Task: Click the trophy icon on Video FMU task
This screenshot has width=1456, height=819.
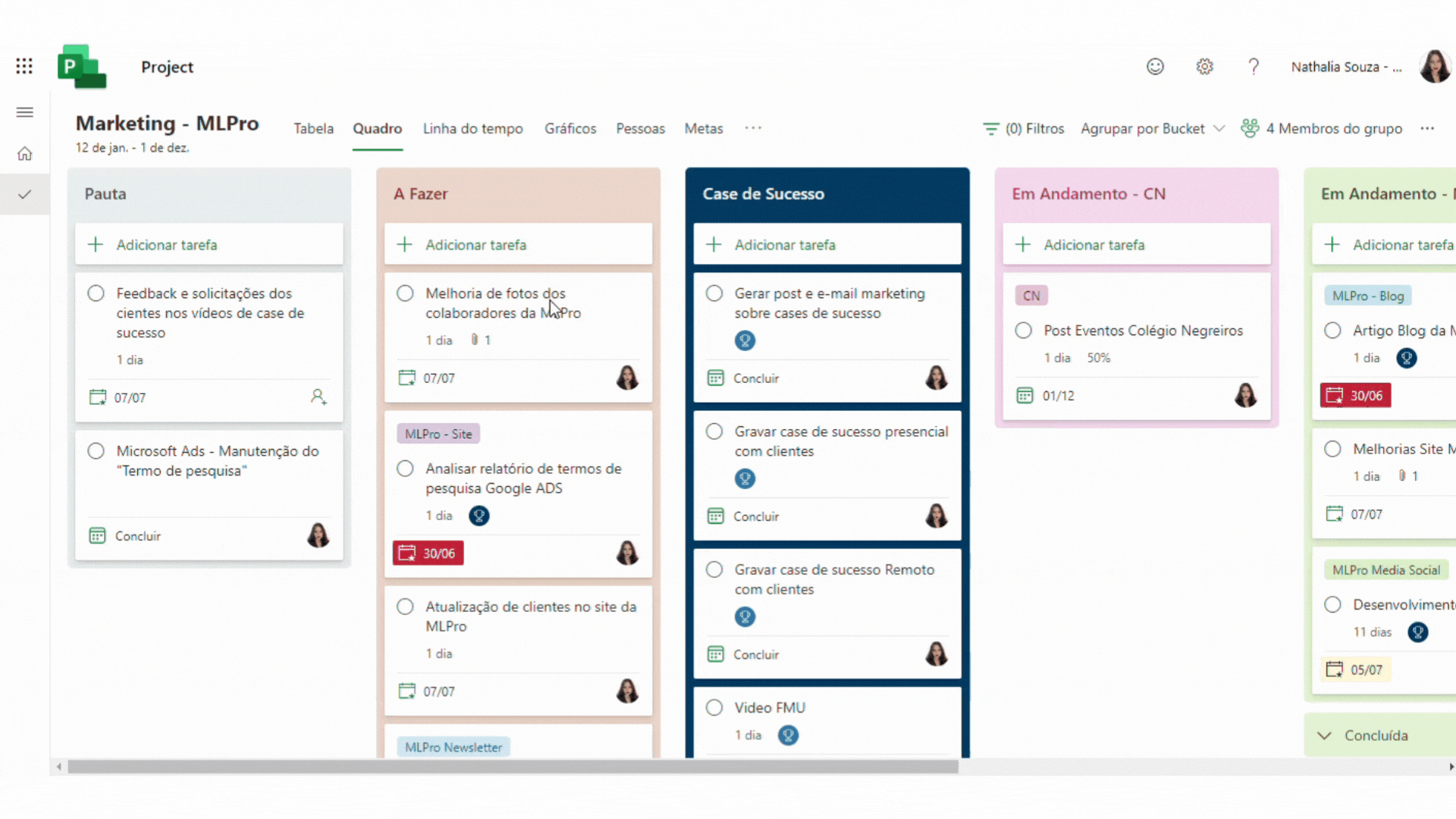Action: click(x=788, y=735)
